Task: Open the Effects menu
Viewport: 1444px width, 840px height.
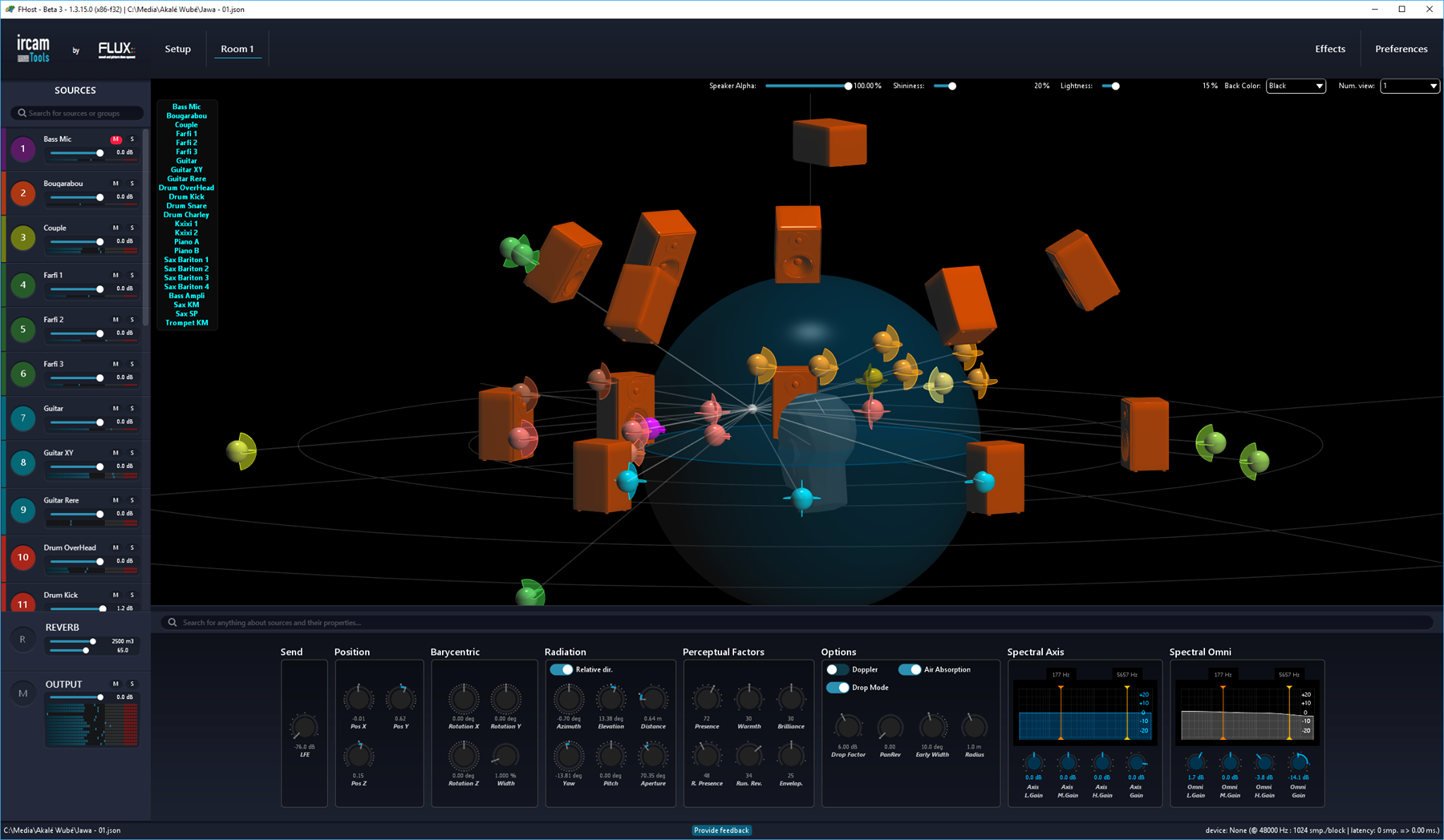Action: click(x=1330, y=49)
